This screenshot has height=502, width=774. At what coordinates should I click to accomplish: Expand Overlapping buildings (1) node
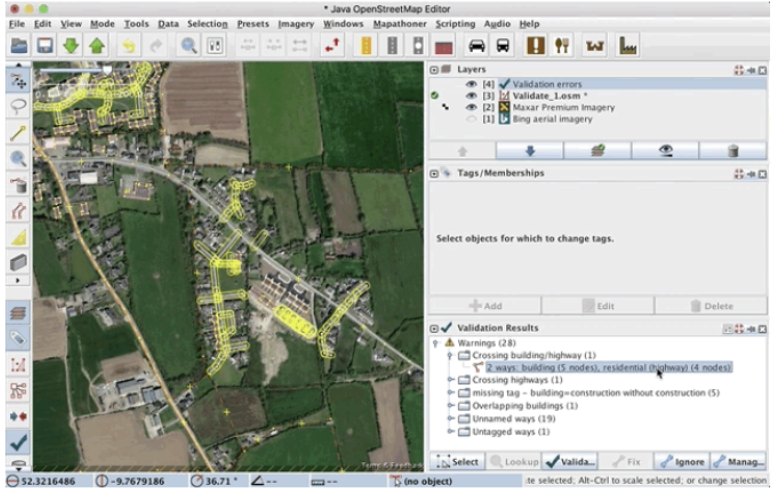450,405
